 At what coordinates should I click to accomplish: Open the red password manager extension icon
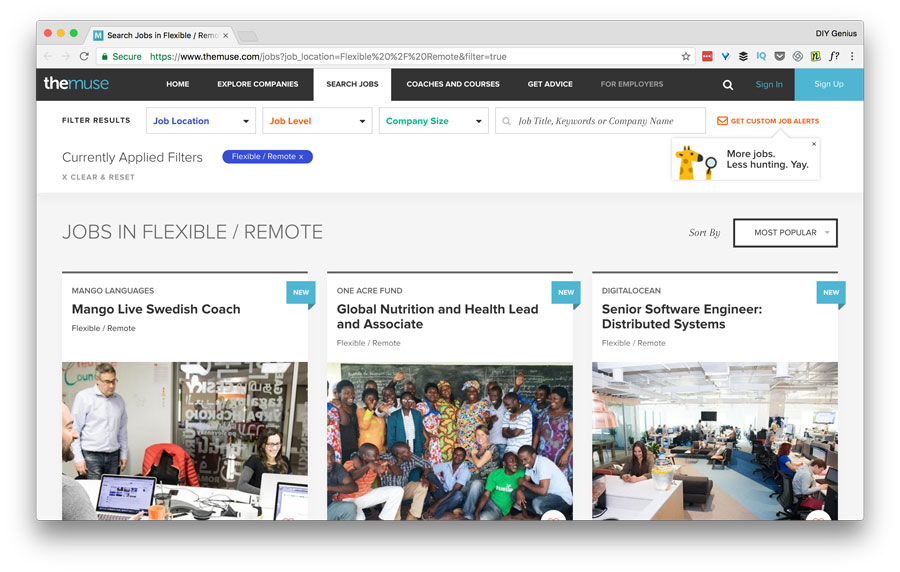[x=707, y=56]
